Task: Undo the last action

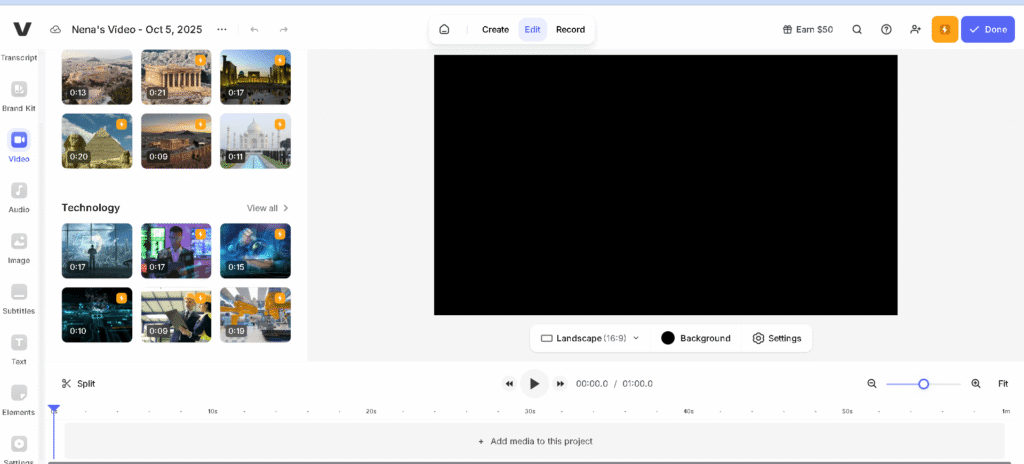Action: coord(254,30)
